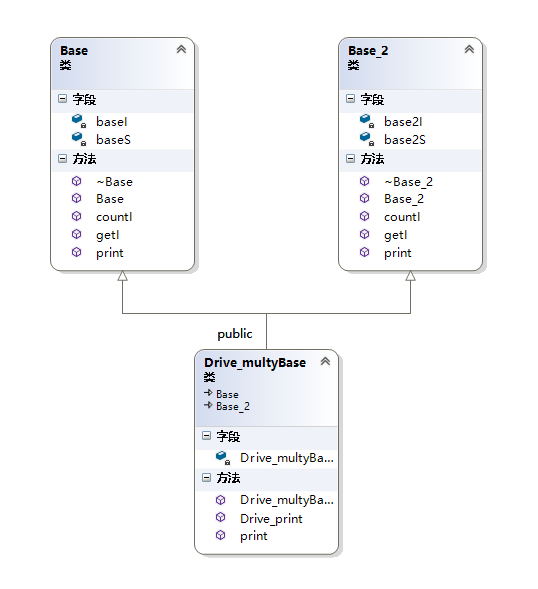The height and width of the screenshot is (589, 538).
Task: Click the baseI field icon
Action: click(79, 121)
